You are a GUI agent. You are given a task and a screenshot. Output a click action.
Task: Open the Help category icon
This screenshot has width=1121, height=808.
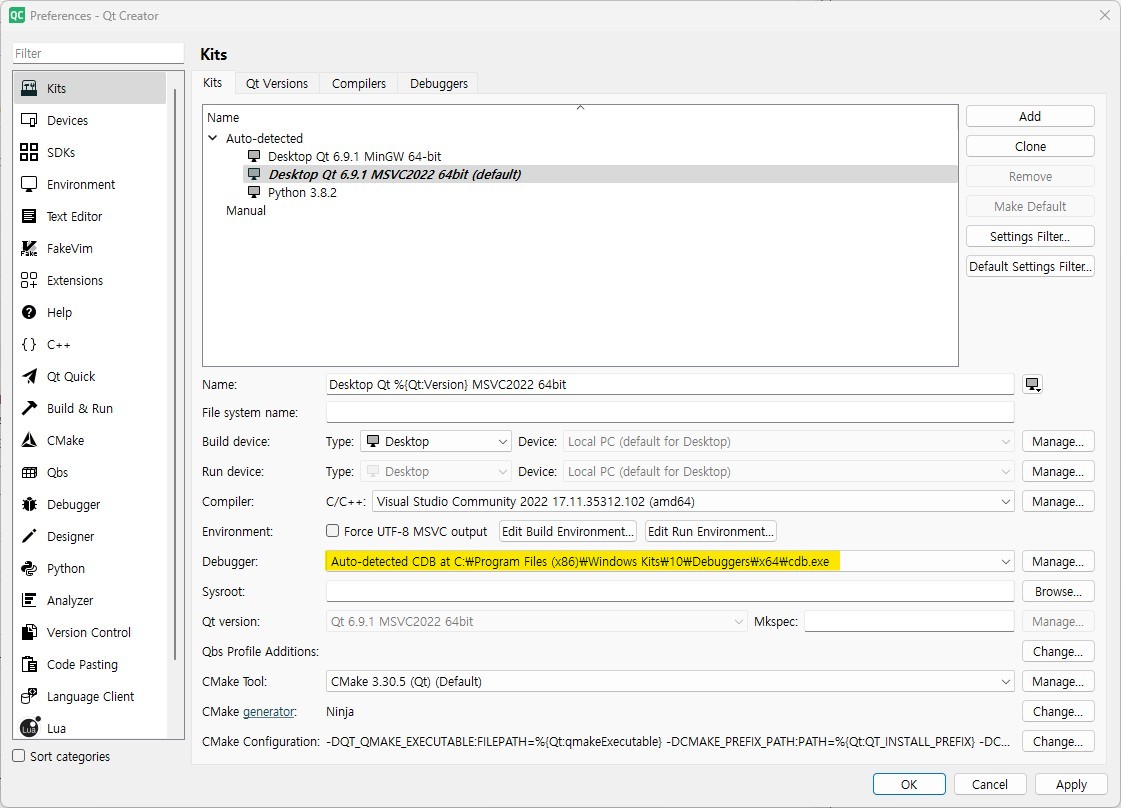click(29, 312)
